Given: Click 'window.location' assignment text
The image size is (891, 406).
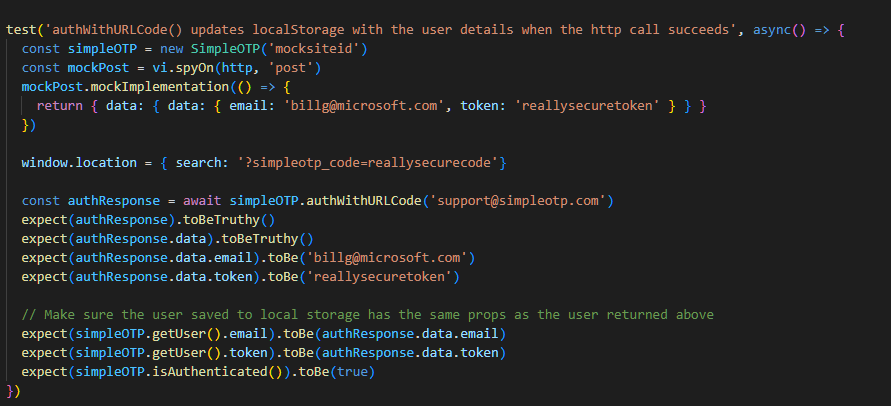Looking at the screenshot, I should [x=79, y=163].
